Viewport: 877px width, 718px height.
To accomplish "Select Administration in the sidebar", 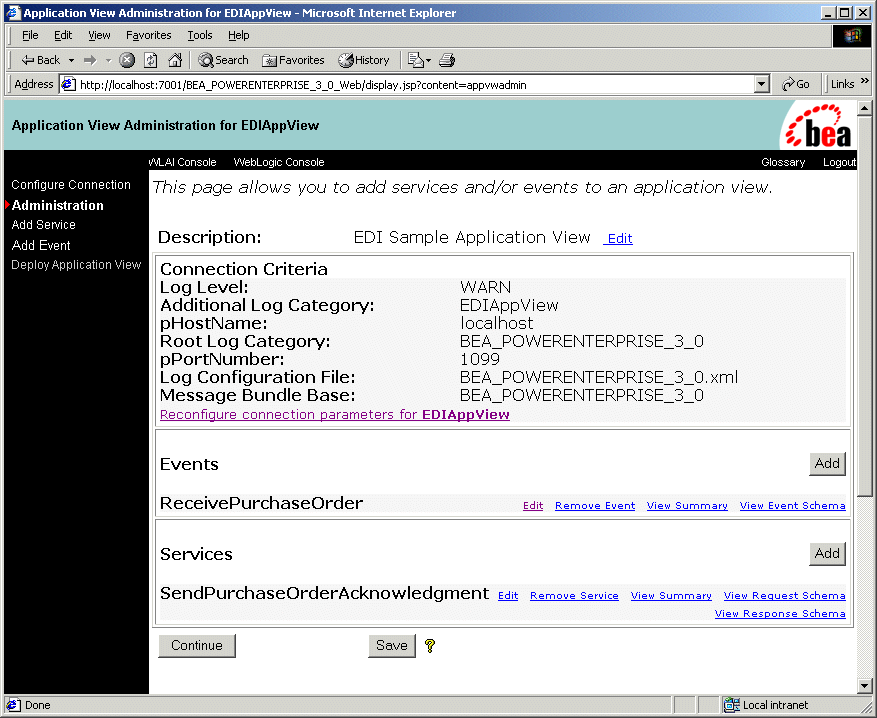I will pyautogui.click(x=58, y=205).
